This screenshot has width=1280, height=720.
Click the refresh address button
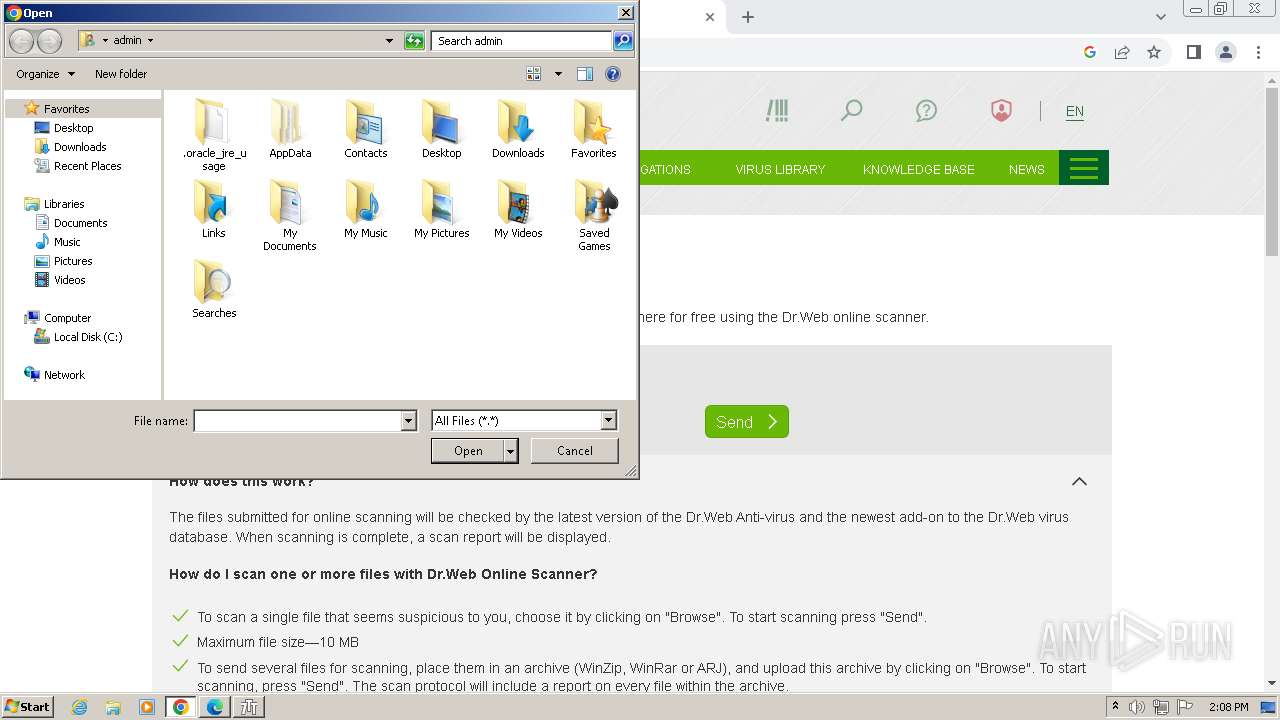(x=414, y=41)
